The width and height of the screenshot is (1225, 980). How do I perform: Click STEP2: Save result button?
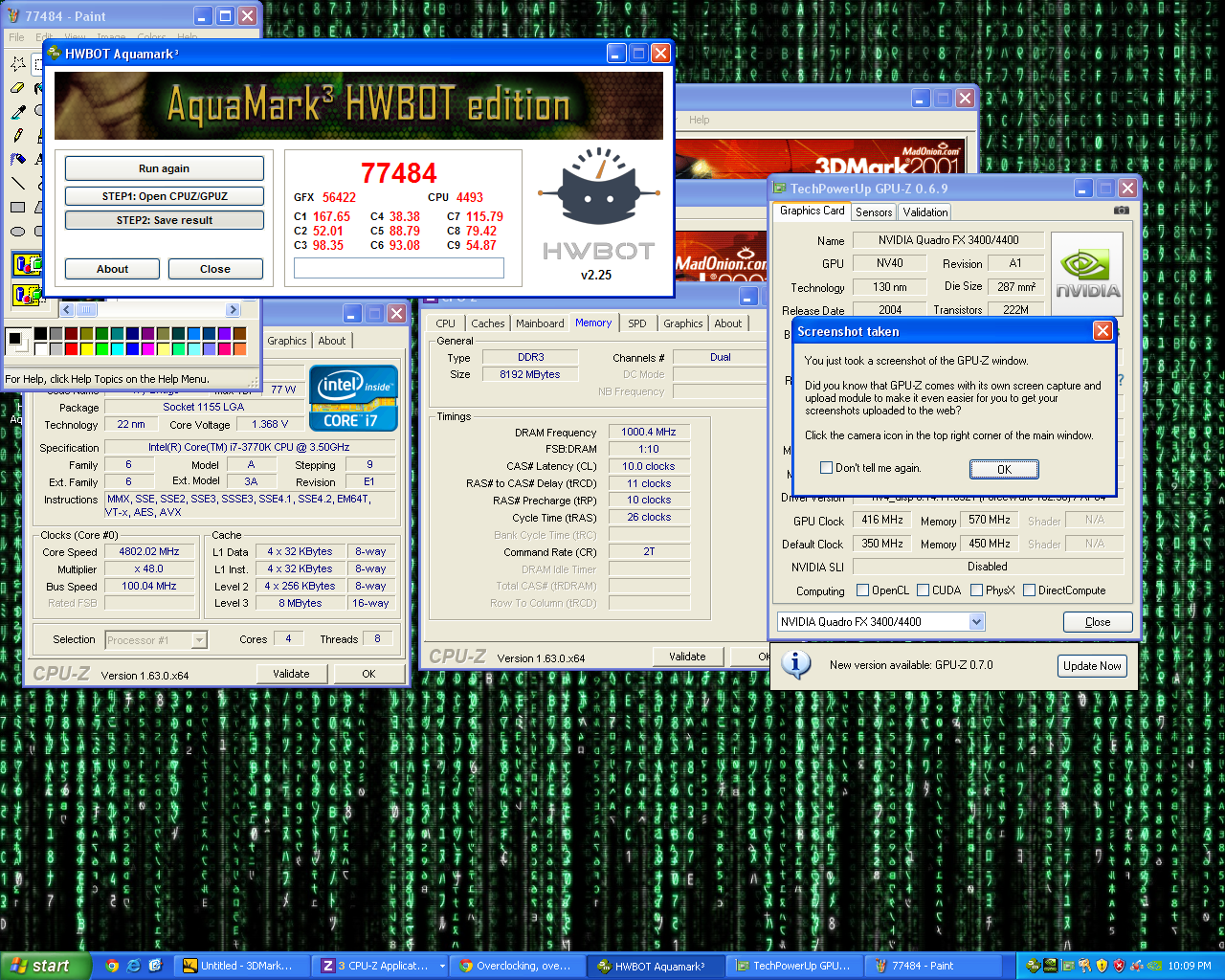pos(164,220)
